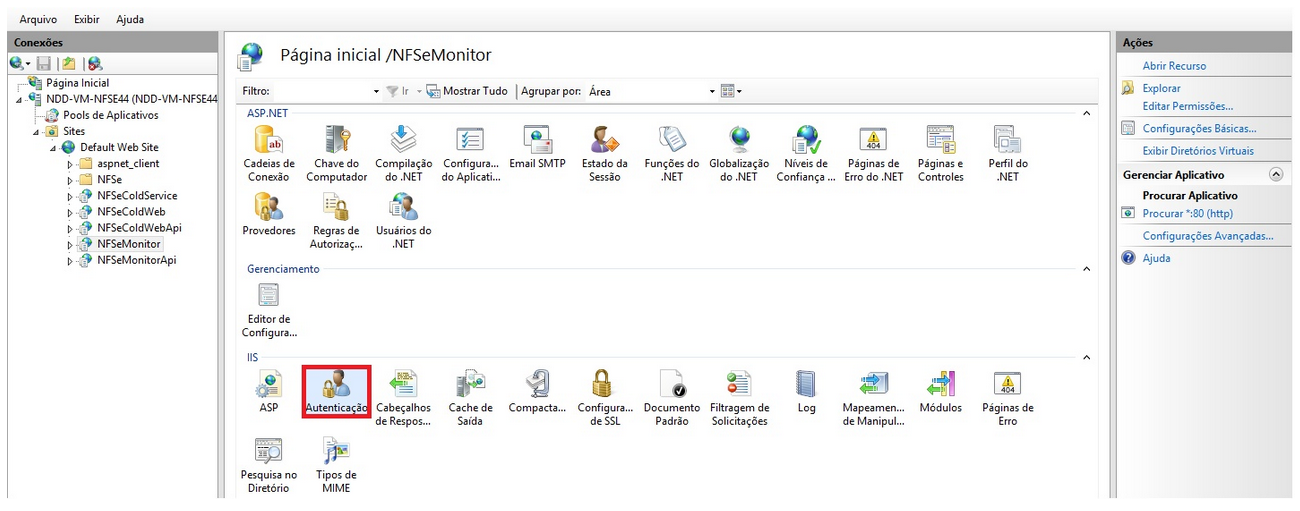Screen dimensions: 1300x511
Task: Open Configurações Básicas link
Action: [x=1199, y=128]
